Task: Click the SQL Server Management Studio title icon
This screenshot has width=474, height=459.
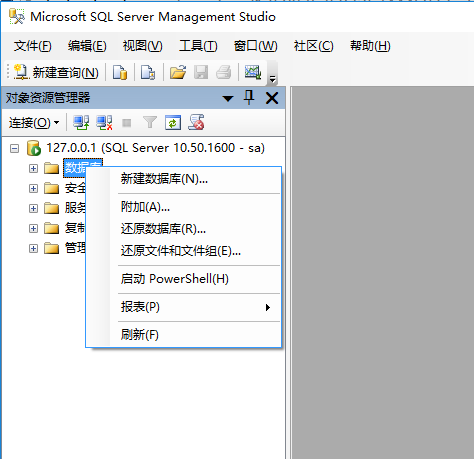Action: click(x=17, y=16)
